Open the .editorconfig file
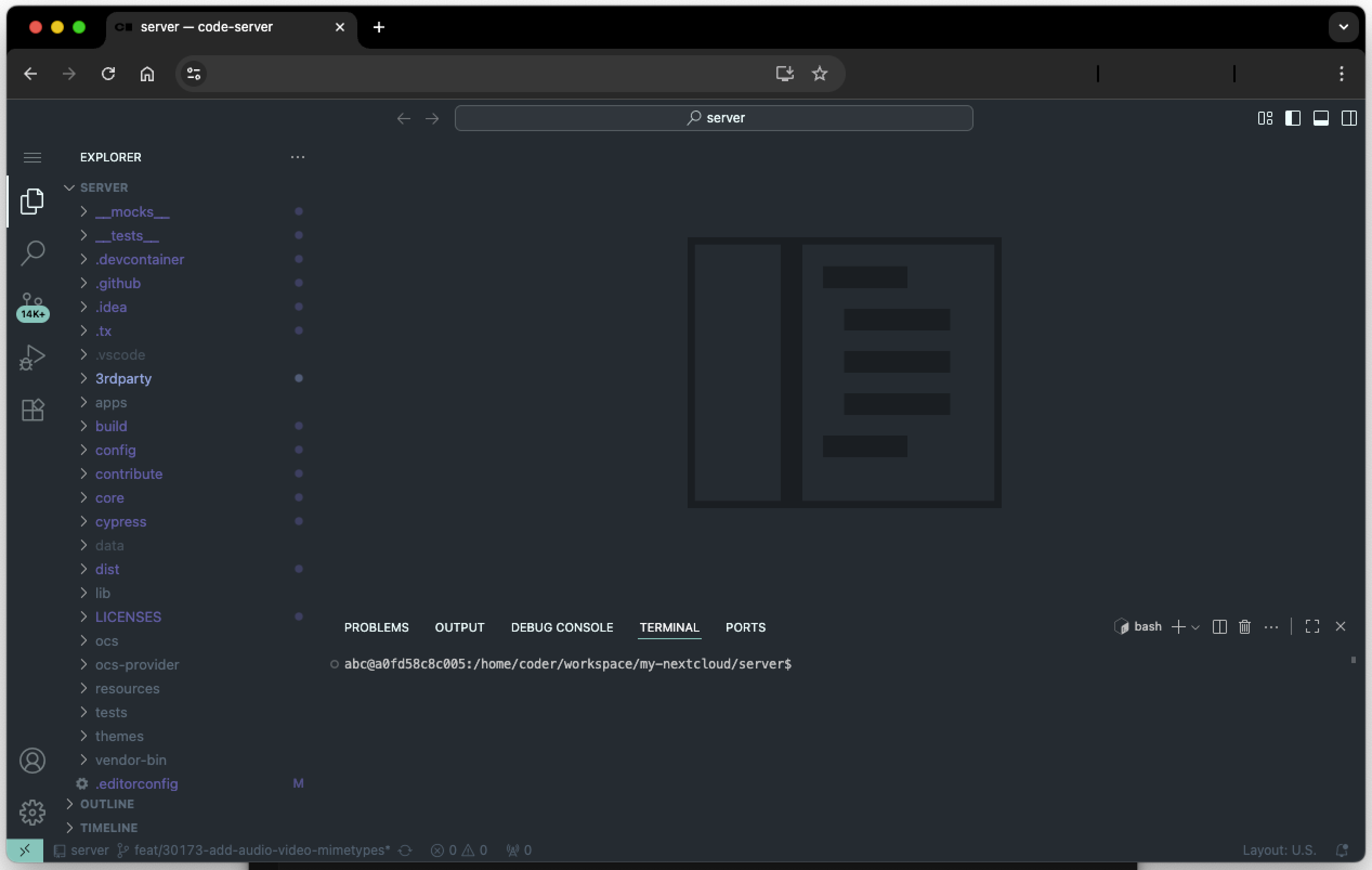This screenshot has width=1372, height=870. pyautogui.click(x=136, y=783)
